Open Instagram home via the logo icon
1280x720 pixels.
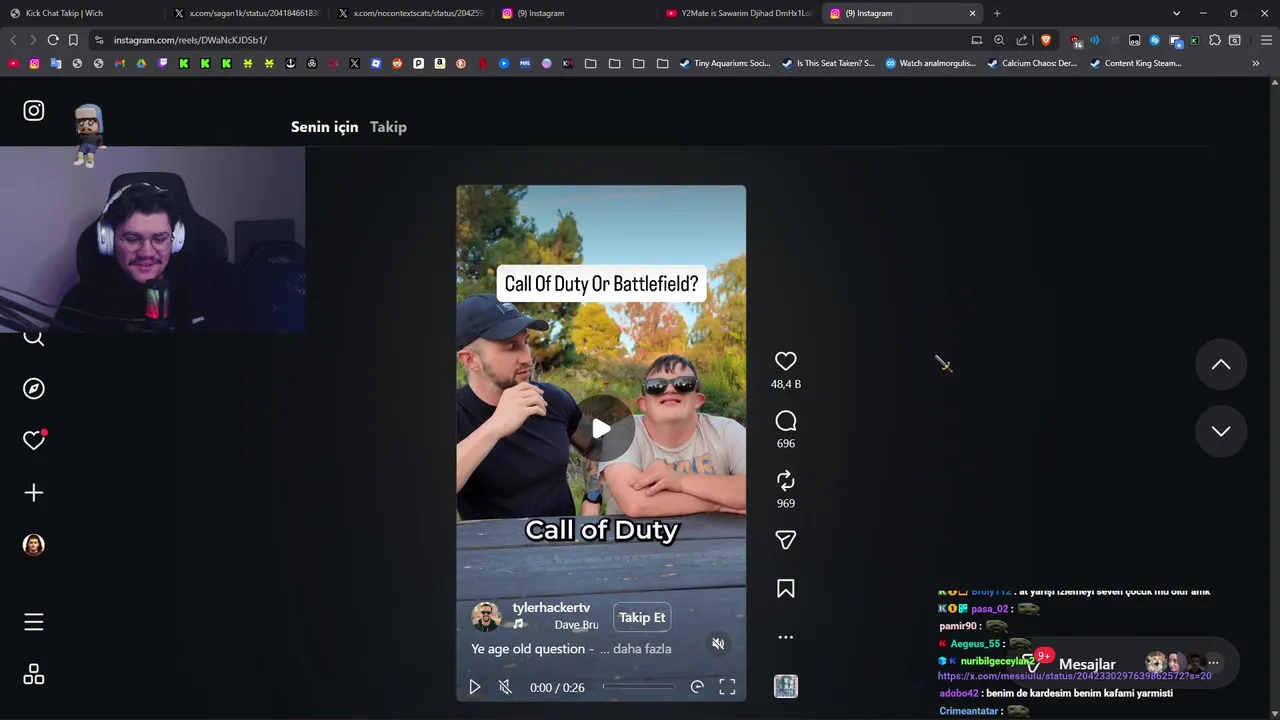pos(34,111)
